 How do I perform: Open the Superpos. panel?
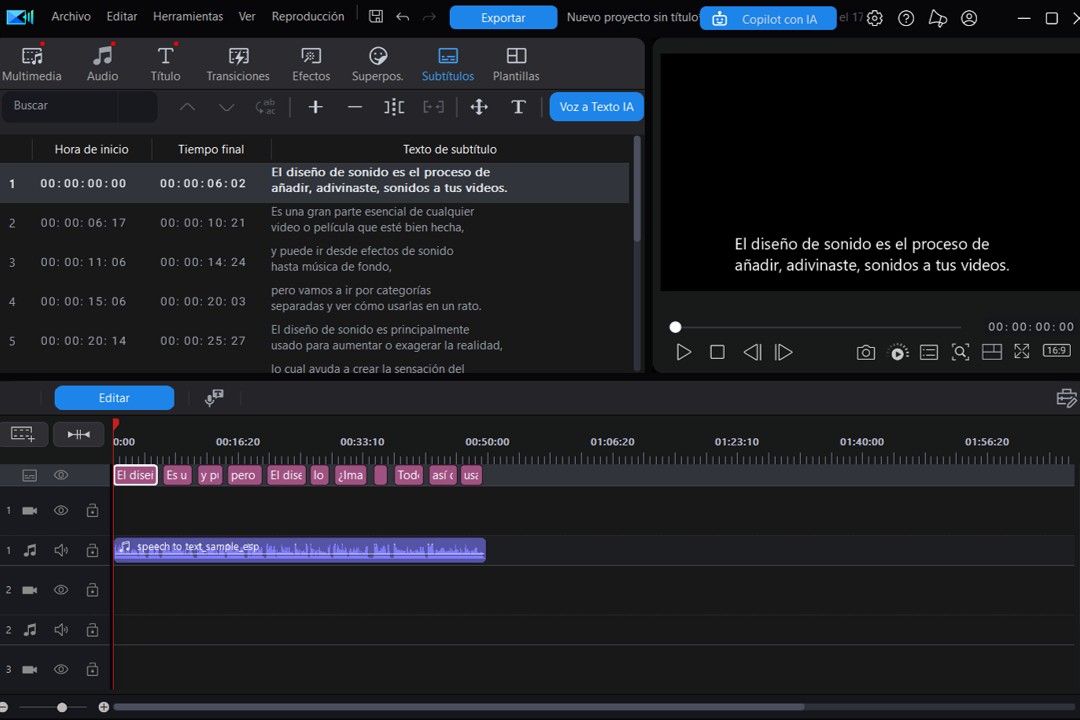click(377, 62)
